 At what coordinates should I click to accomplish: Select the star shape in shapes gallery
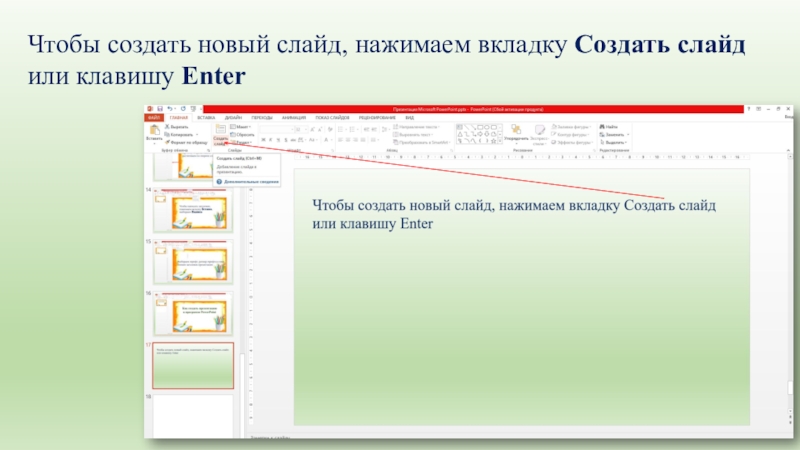tap(493, 141)
